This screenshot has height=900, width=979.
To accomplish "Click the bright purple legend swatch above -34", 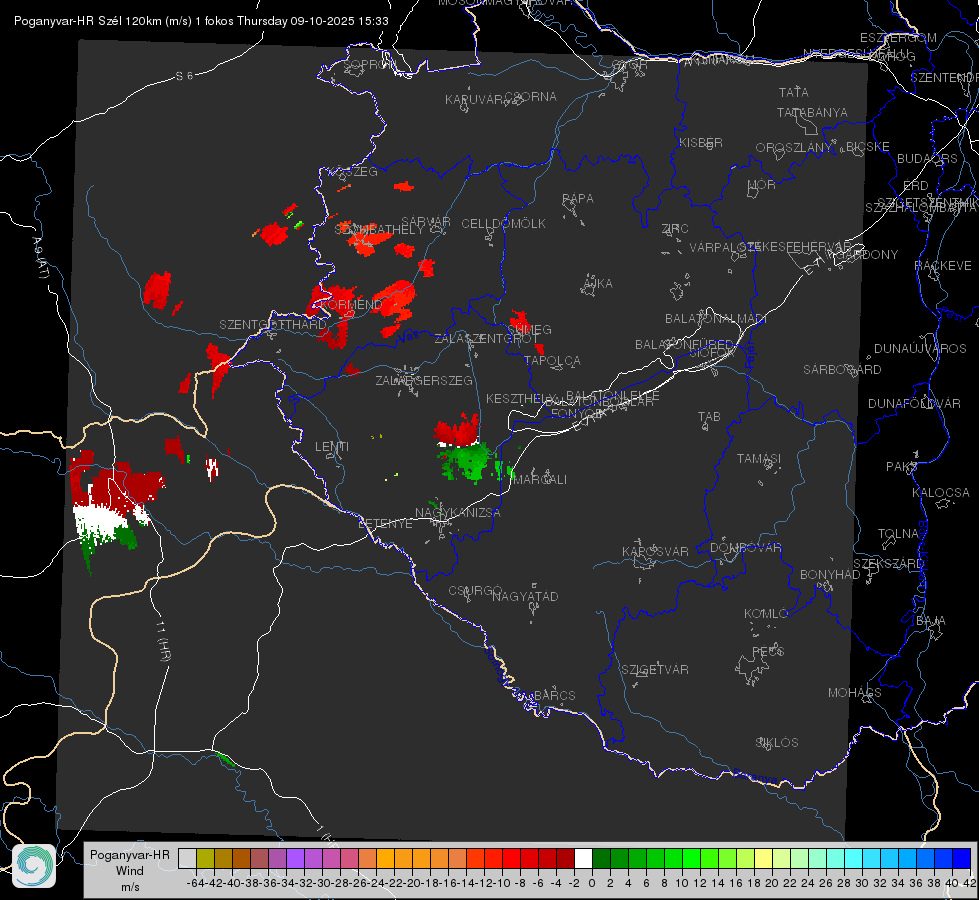I will coord(295,859).
